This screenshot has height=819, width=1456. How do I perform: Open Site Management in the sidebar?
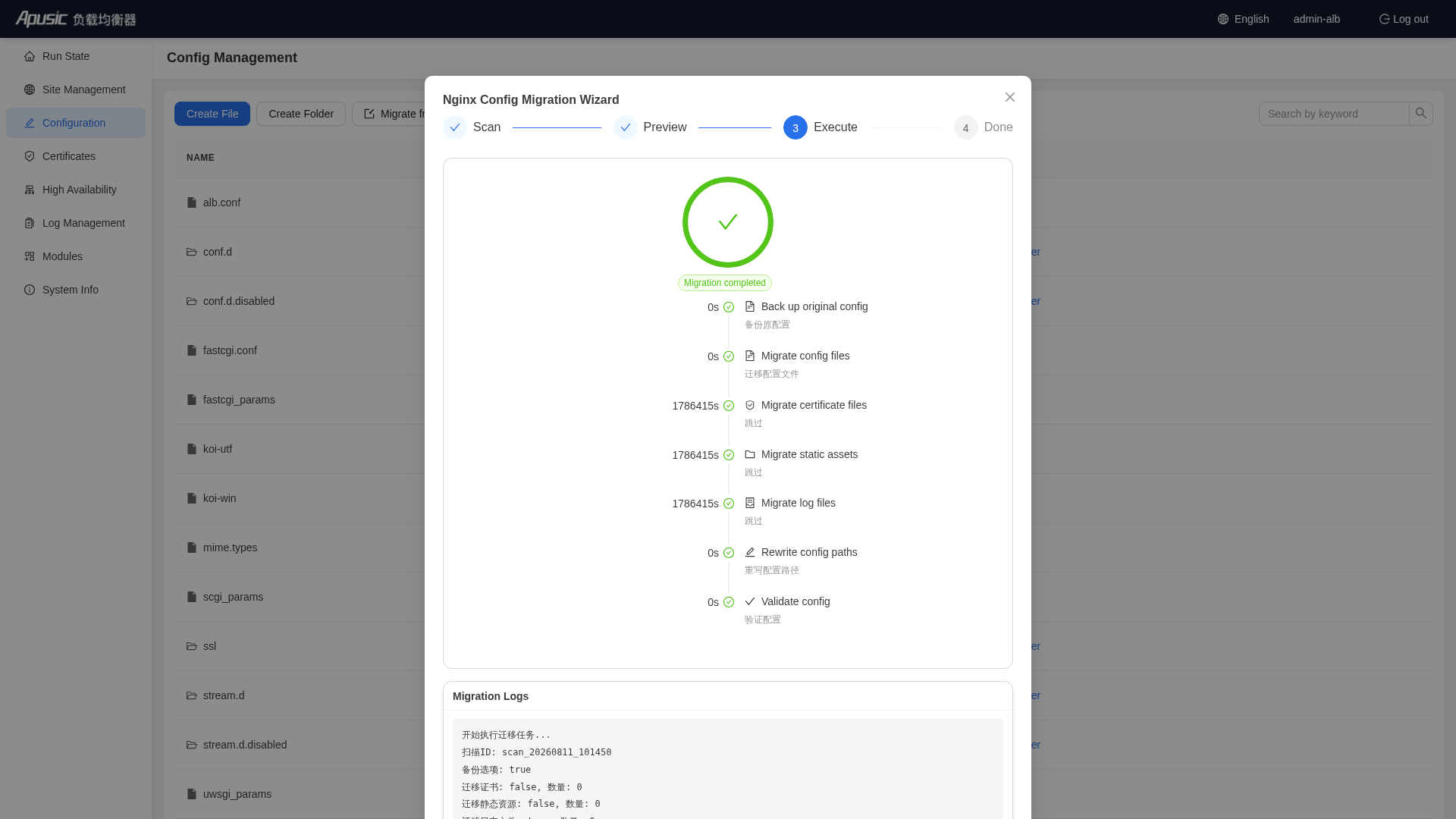pos(76,89)
